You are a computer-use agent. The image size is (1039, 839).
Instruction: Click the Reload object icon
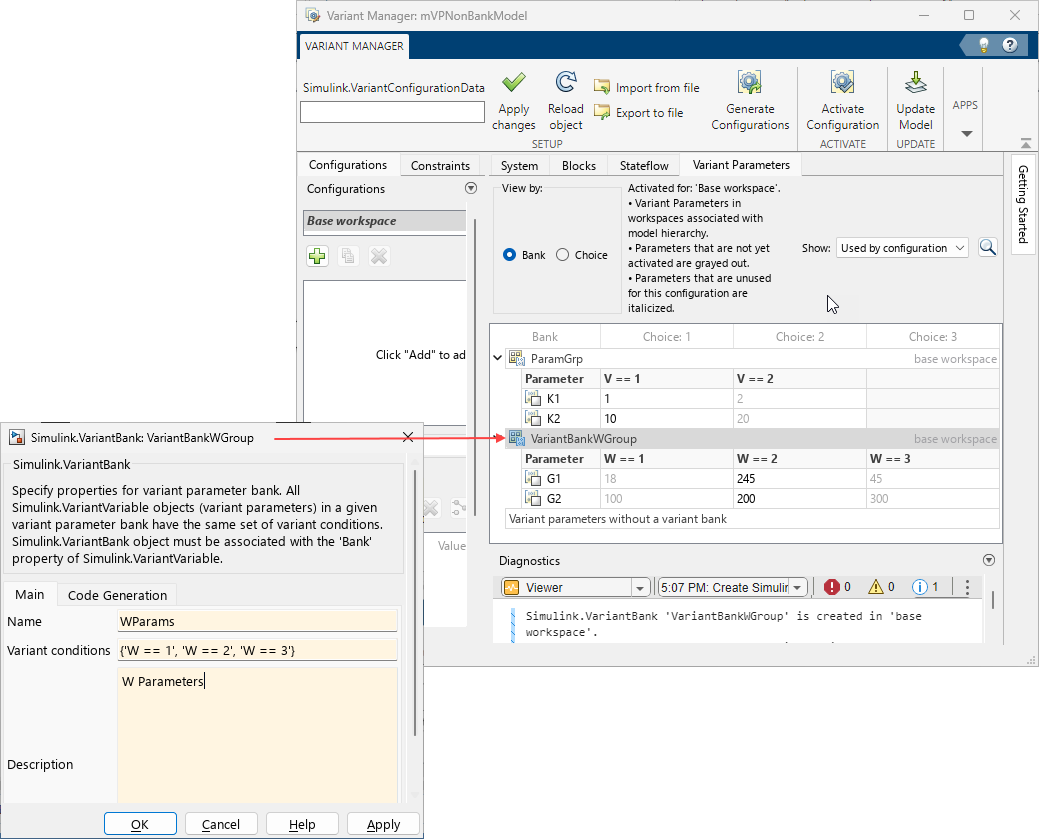[565, 83]
